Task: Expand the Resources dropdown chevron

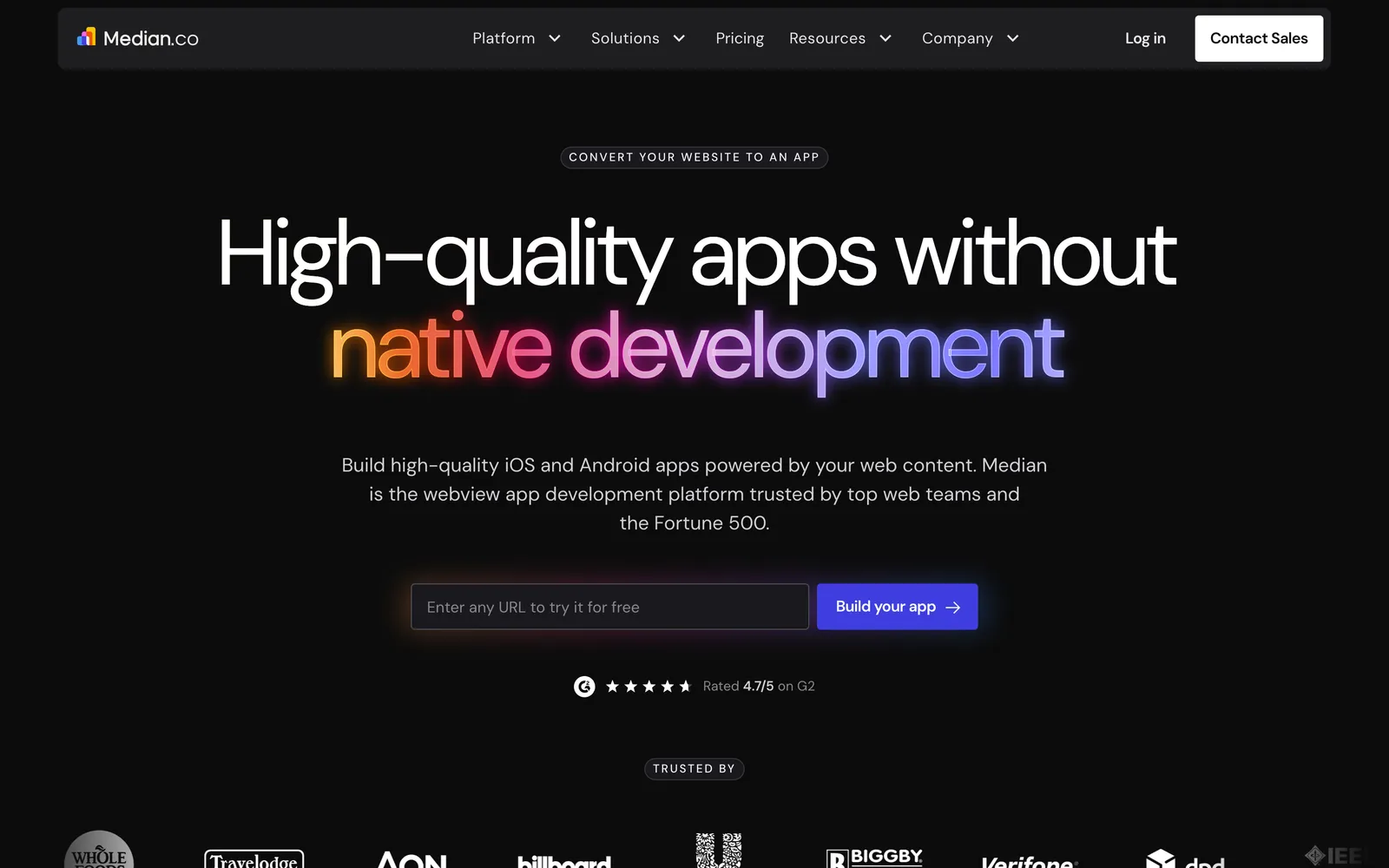Action: click(885, 38)
